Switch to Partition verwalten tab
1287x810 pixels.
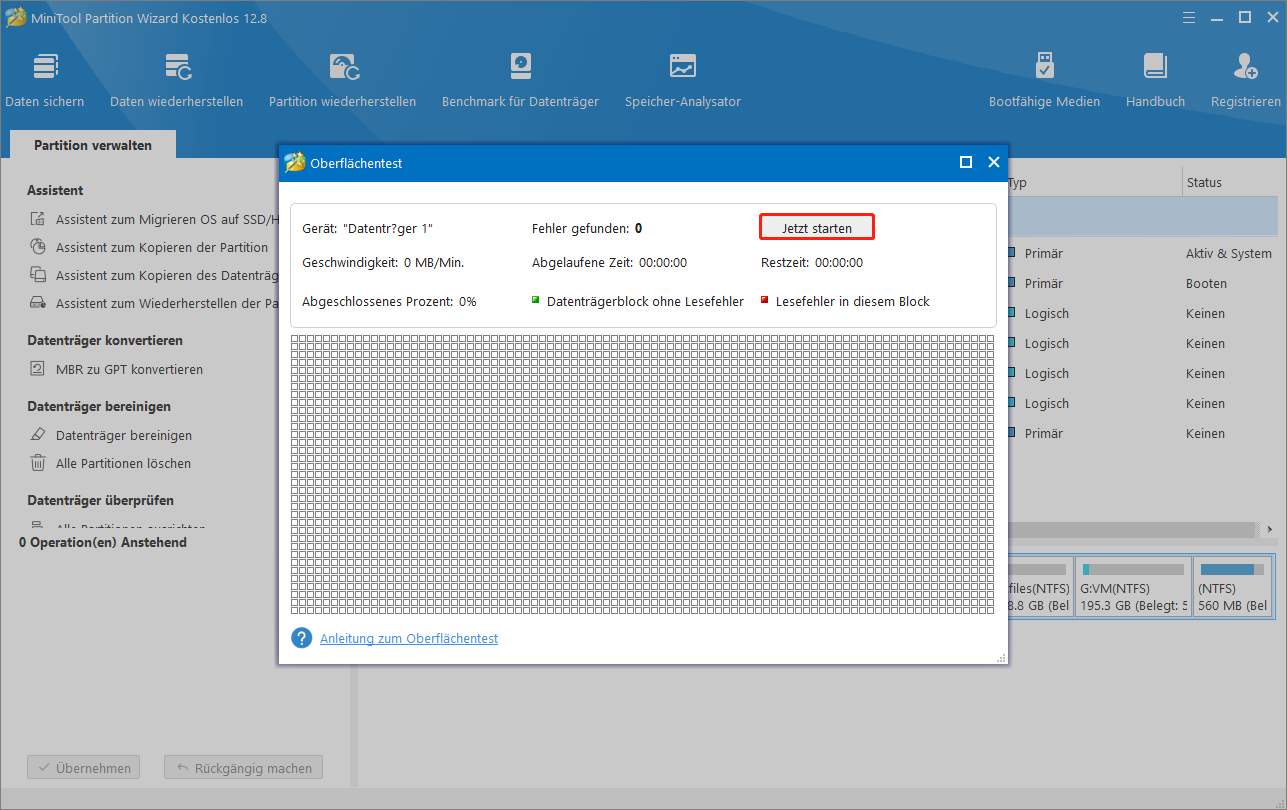tap(93, 145)
